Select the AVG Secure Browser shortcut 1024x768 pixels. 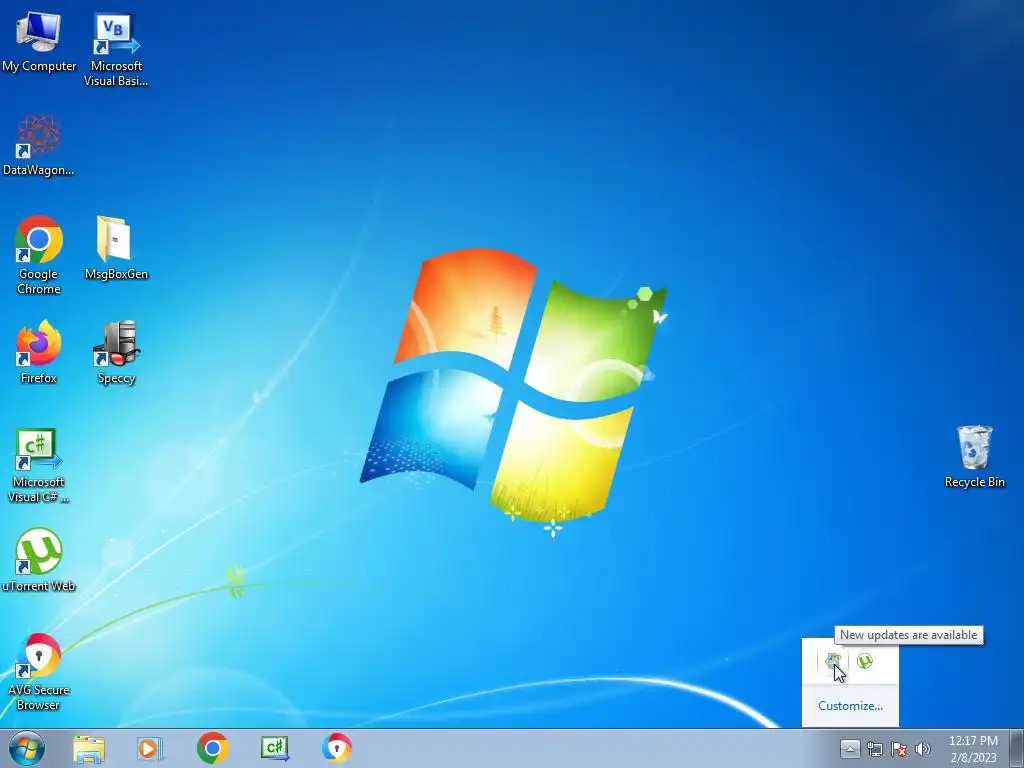point(39,671)
